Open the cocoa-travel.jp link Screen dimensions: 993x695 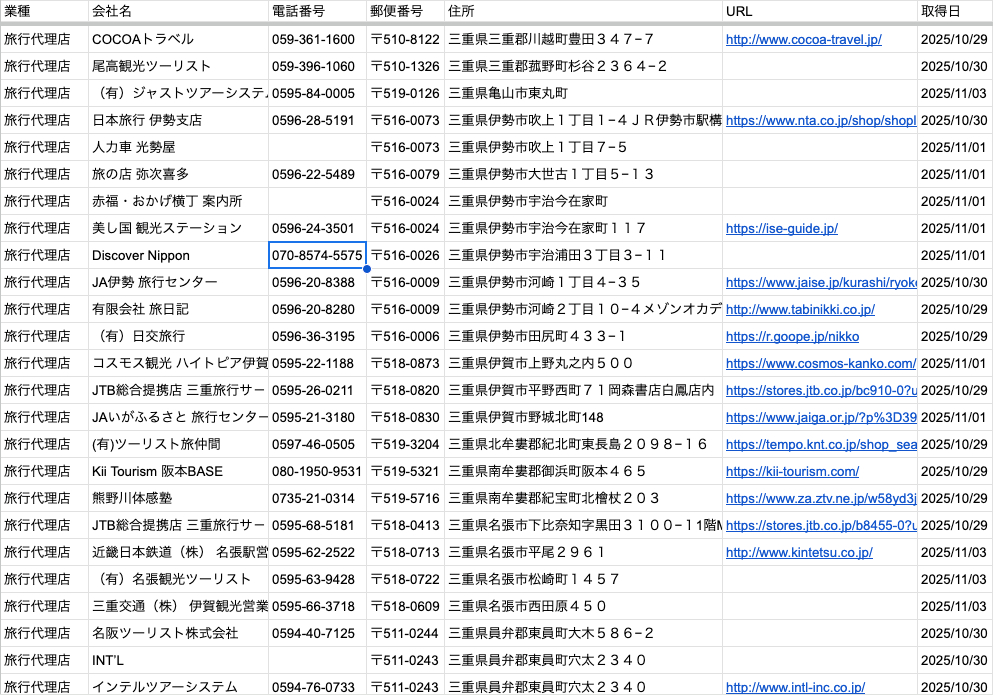tap(803, 39)
